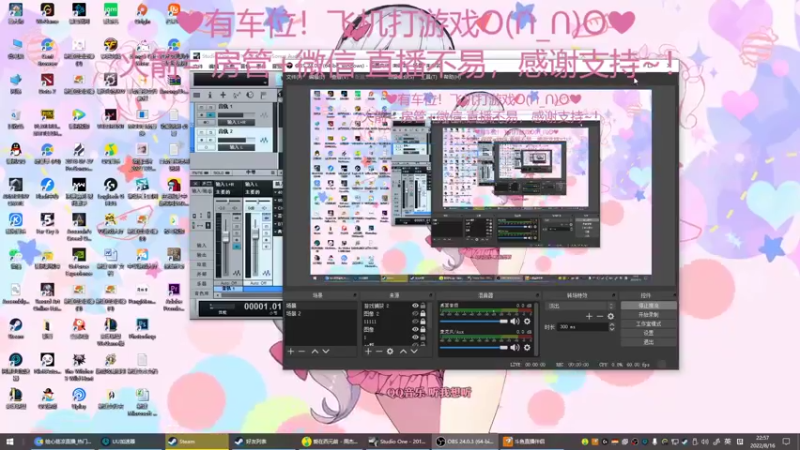Add a new source in OBS
The height and width of the screenshot is (450, 800).
point(368,352)
